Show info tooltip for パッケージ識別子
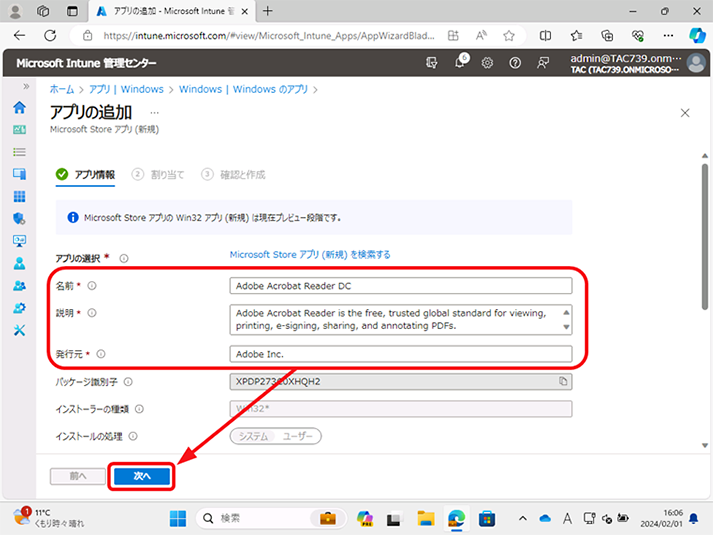 tap(128, 382)
